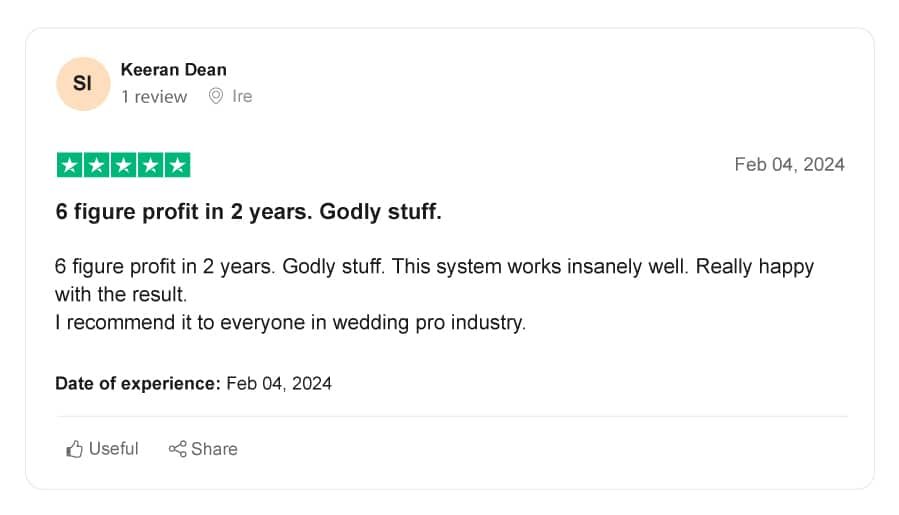The height and width of the screenshot is (515, 899).
Task: Open the bold review title '6 figure profit'
Action: [x=248, y=212]
